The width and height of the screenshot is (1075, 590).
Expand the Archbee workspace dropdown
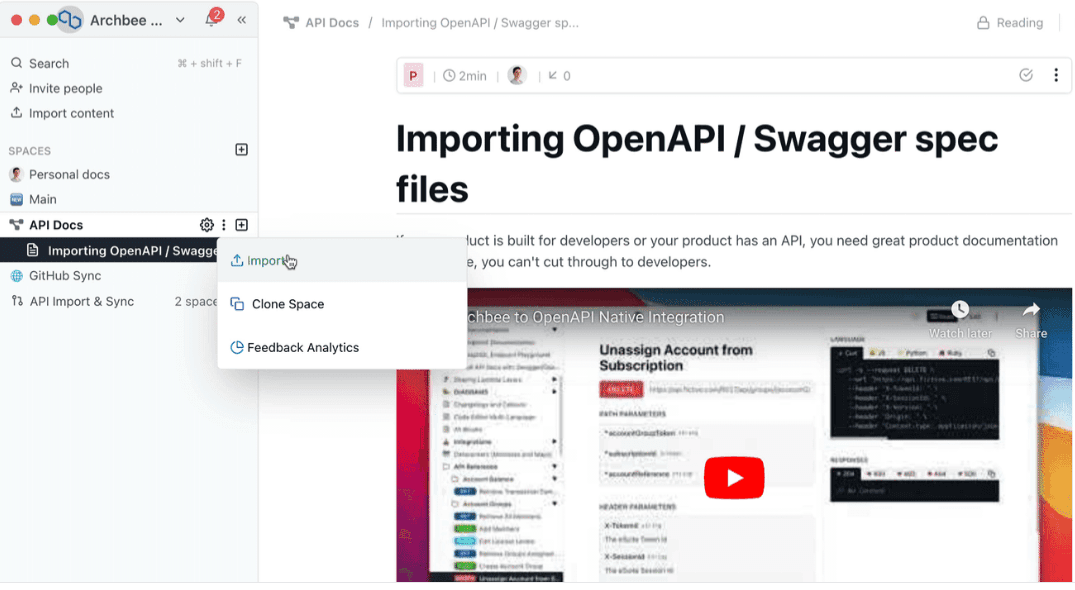180,20
